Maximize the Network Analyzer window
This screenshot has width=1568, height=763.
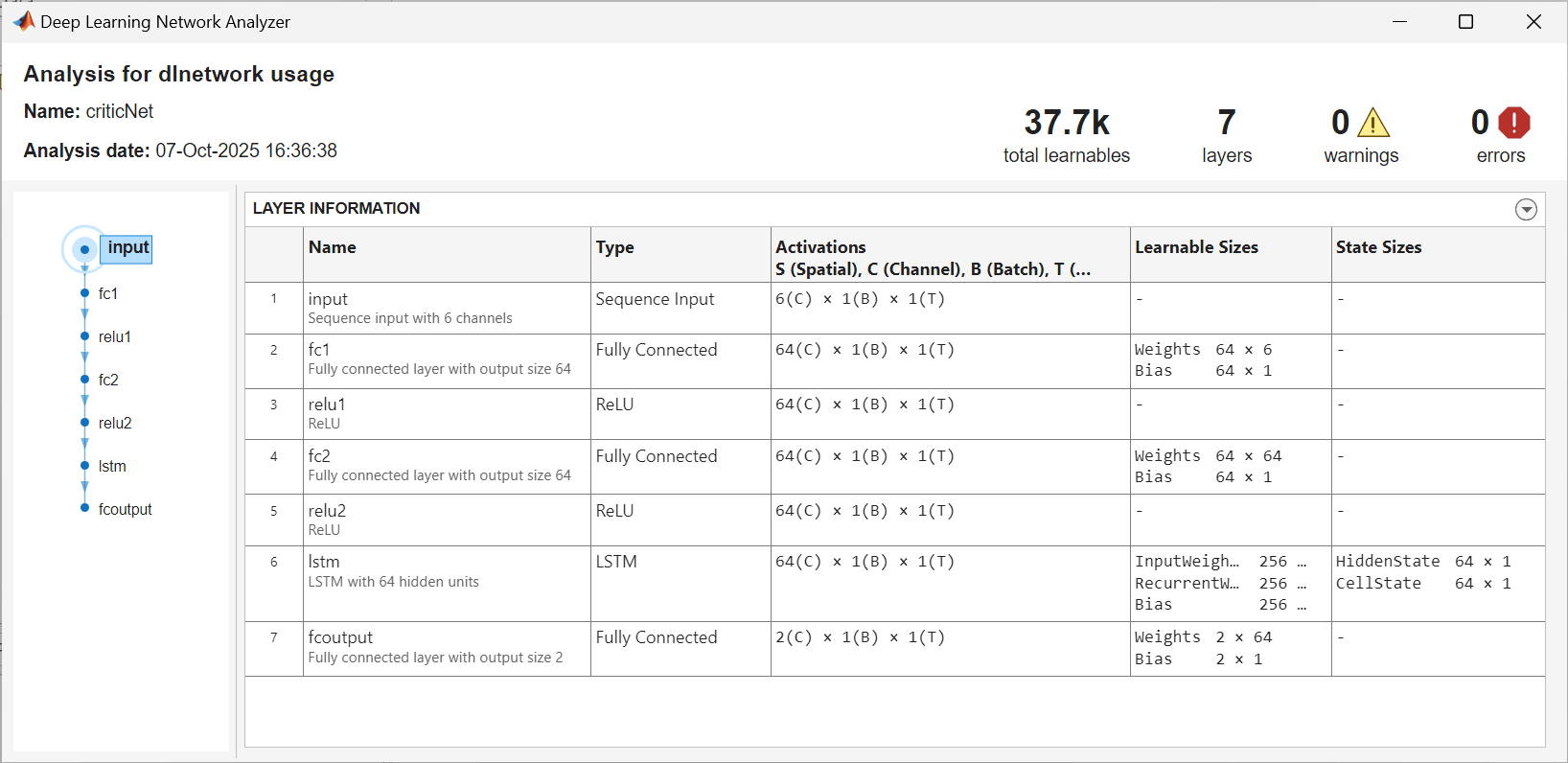[1465, 21]
